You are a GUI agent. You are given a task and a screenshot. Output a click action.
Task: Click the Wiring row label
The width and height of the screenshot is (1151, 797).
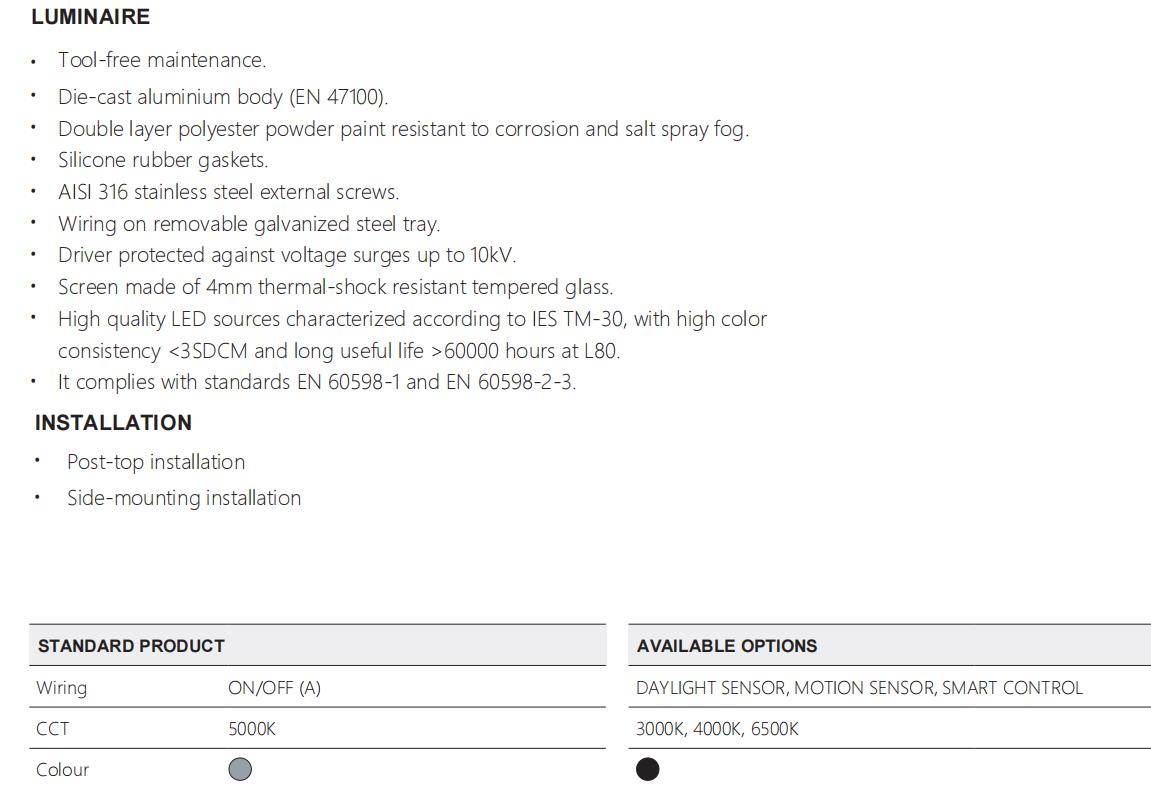tap(62, 688)
